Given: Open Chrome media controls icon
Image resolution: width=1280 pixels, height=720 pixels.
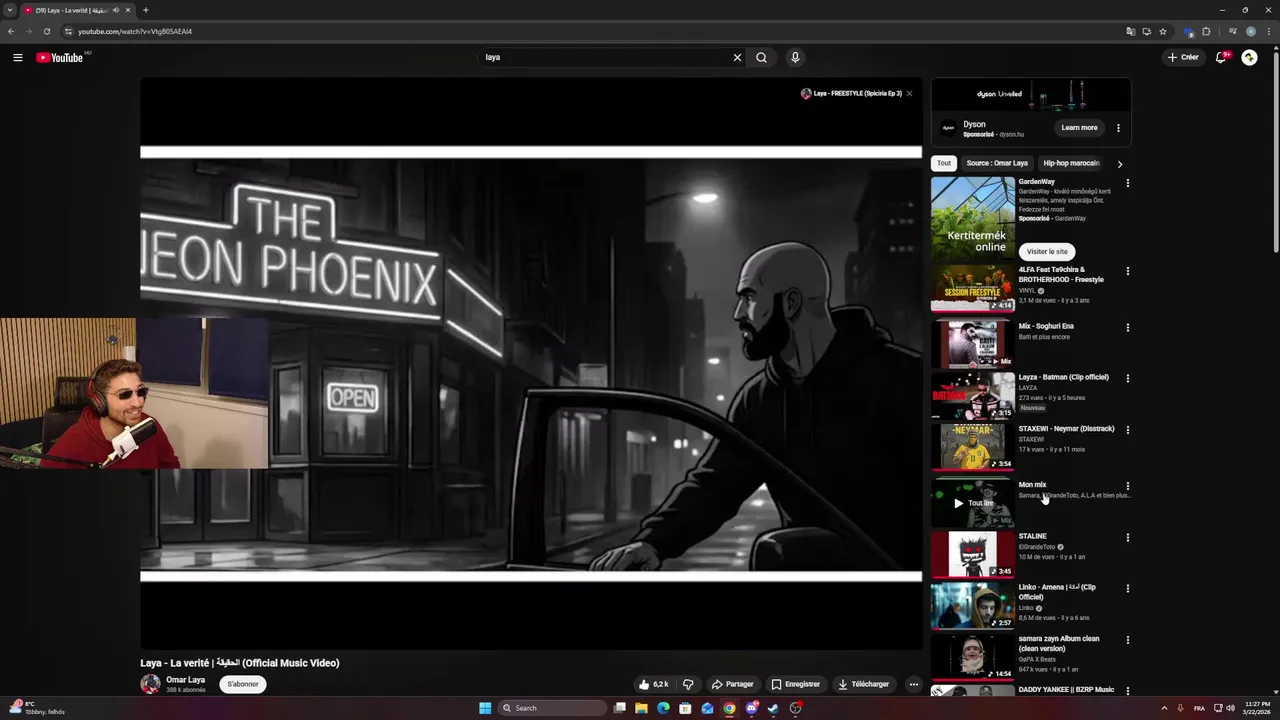Looking at the screenshot, I should coord(1232,31).
